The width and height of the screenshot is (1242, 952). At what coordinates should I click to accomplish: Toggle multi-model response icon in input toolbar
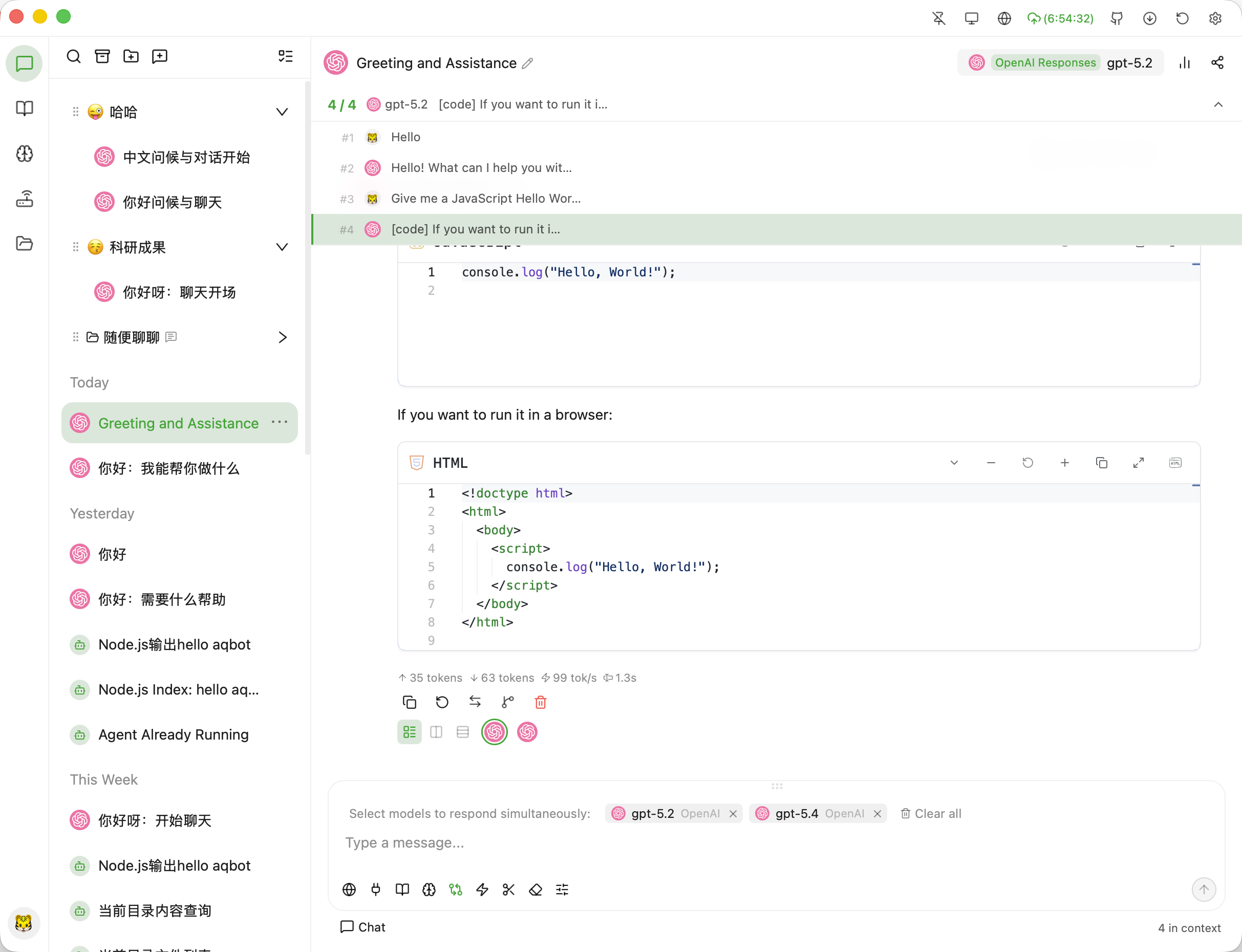coord(455,890)
